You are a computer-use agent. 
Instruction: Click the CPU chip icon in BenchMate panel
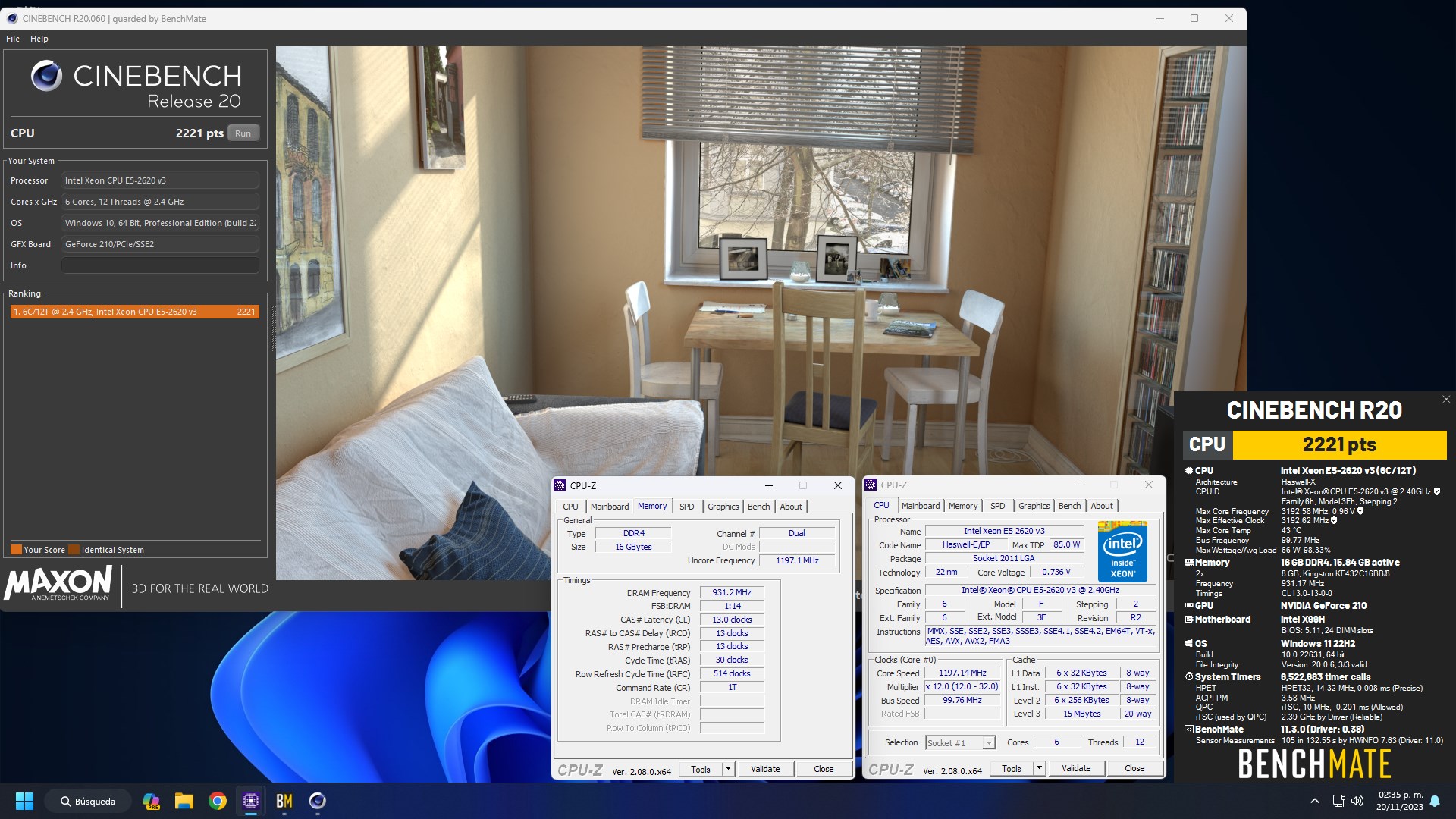click(x=1189, y=471)
